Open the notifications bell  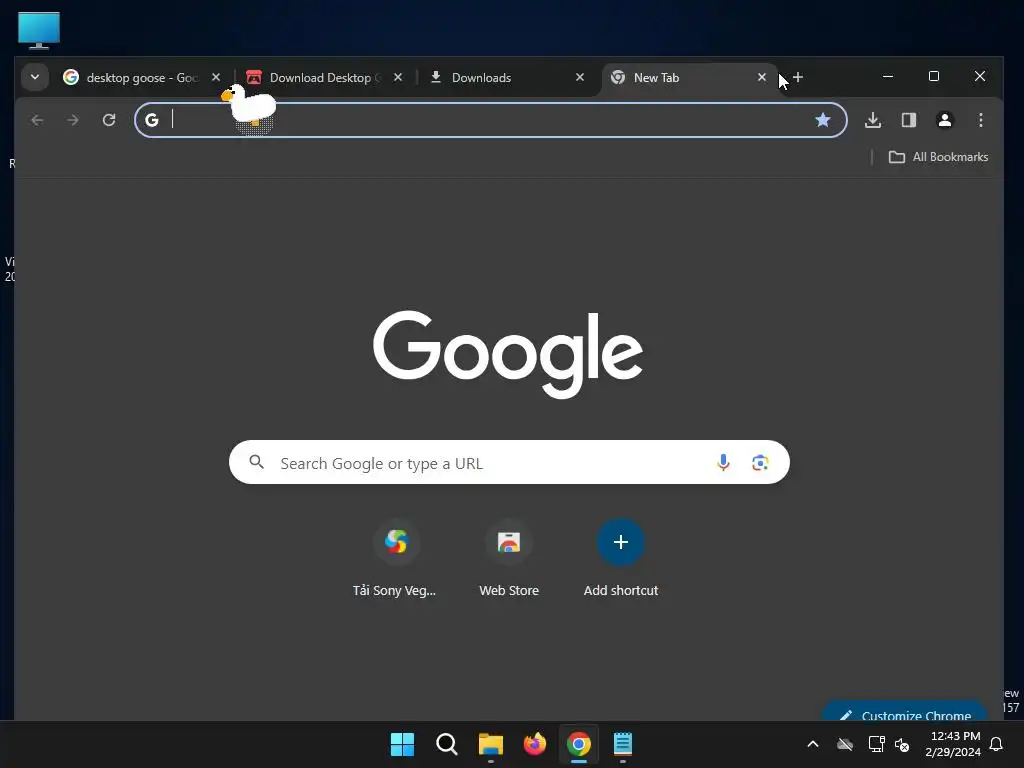tap(997, 744)
